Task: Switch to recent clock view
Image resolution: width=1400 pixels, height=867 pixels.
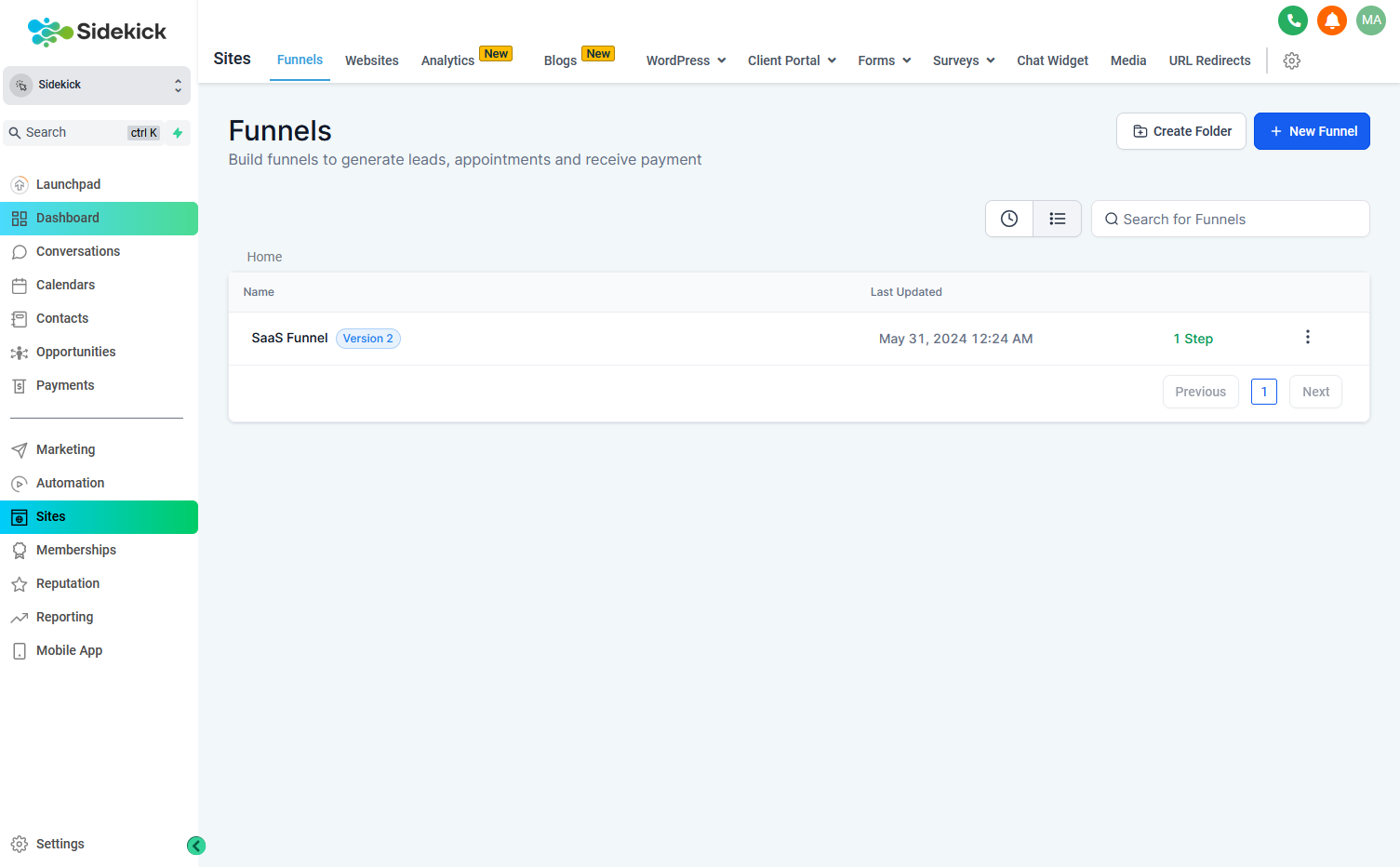Action: click(x=1009, y=219)
